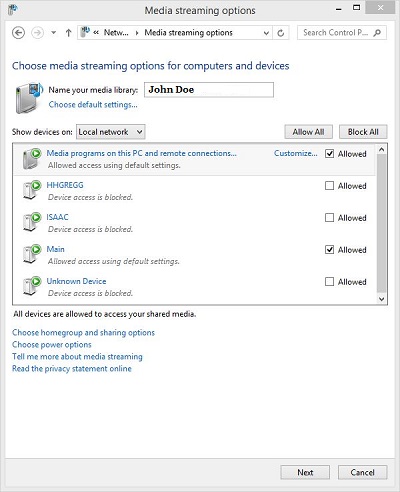Enable Allowed checkbox for HHGREGG

[329, 186]
